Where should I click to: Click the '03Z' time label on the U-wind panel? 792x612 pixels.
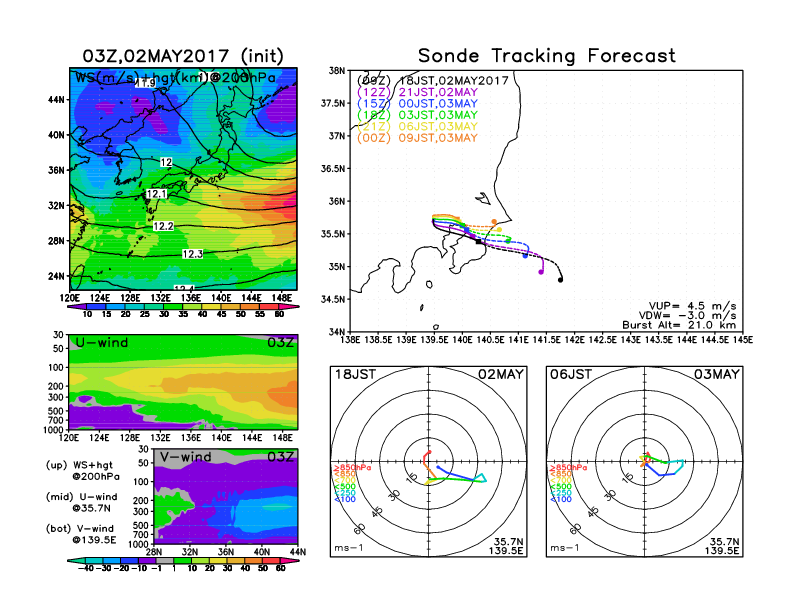coord(280,343)
